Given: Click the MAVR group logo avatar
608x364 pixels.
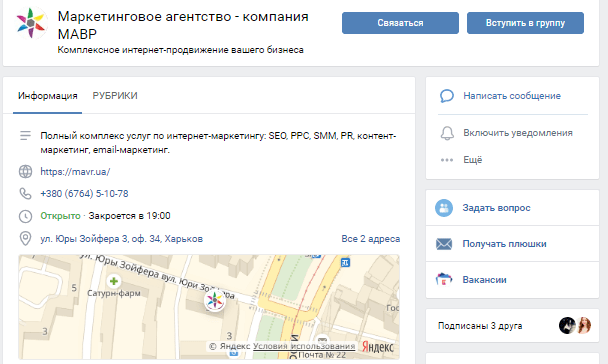Looking at the screenshot, I should (x=31, y=23).
